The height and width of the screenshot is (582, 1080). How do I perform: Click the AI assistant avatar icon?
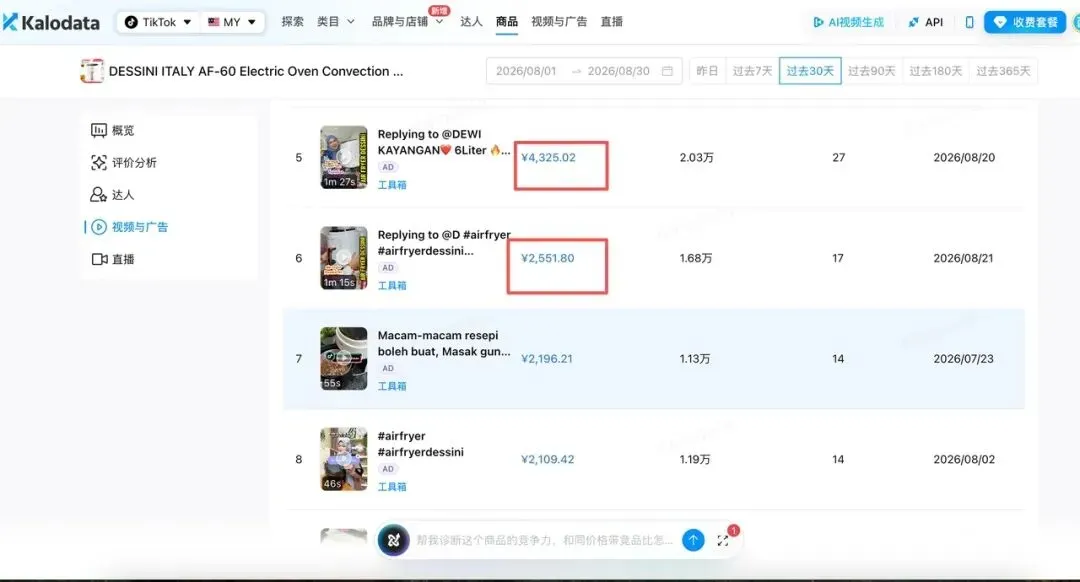click(x=393, y=540)
